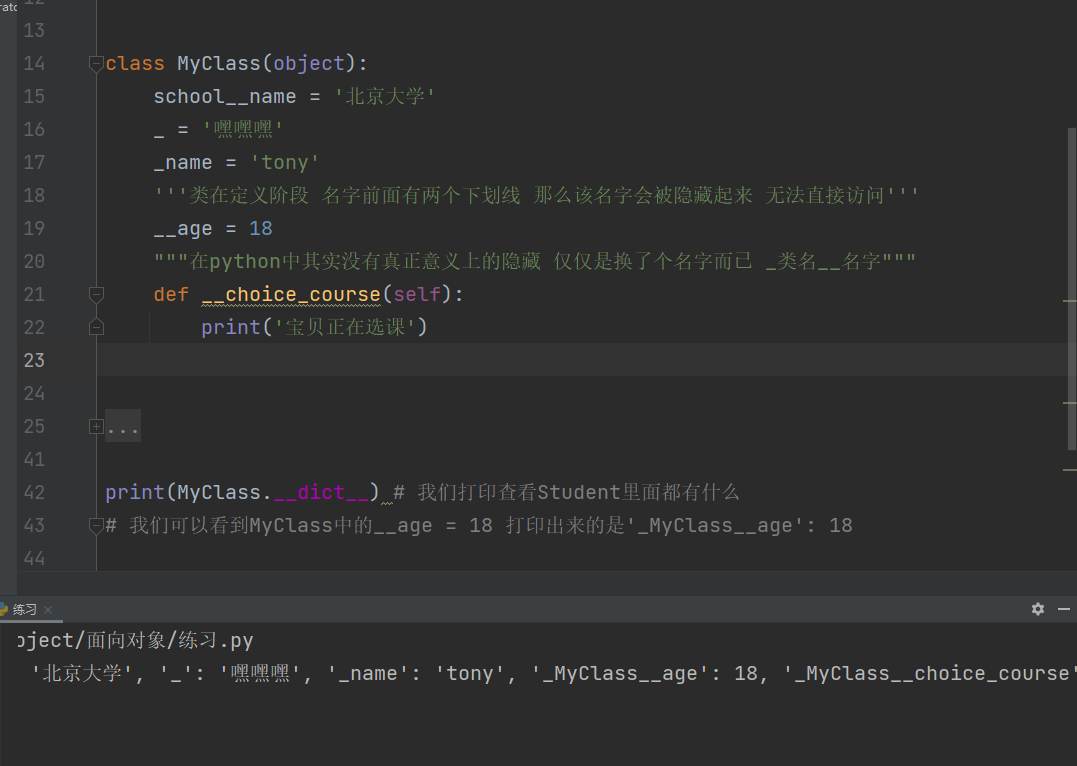Collapse the __choice_course method fold marker
1077x766 pixels.
[96, 295]
